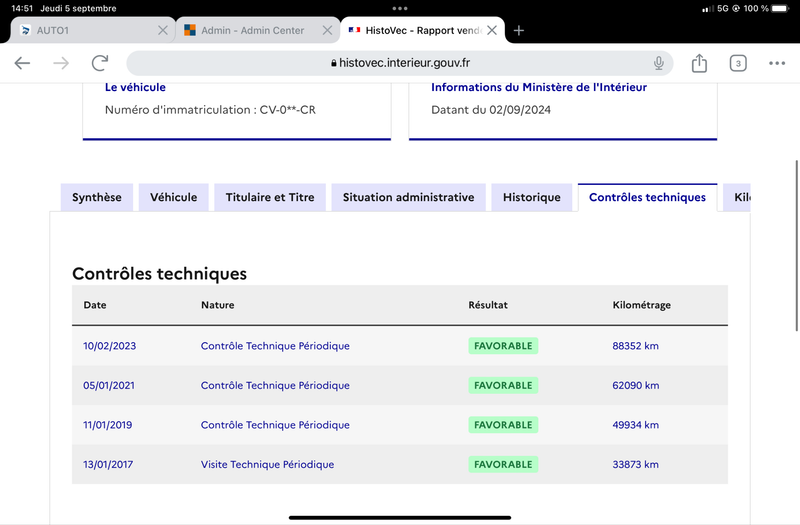Open the Véhicule tab

click(173, 197)
